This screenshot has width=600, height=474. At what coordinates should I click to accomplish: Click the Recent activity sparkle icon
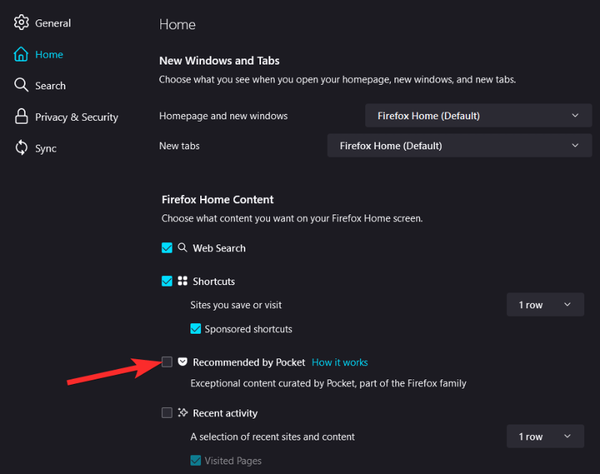pyautogui.click(x=183, y=413)
